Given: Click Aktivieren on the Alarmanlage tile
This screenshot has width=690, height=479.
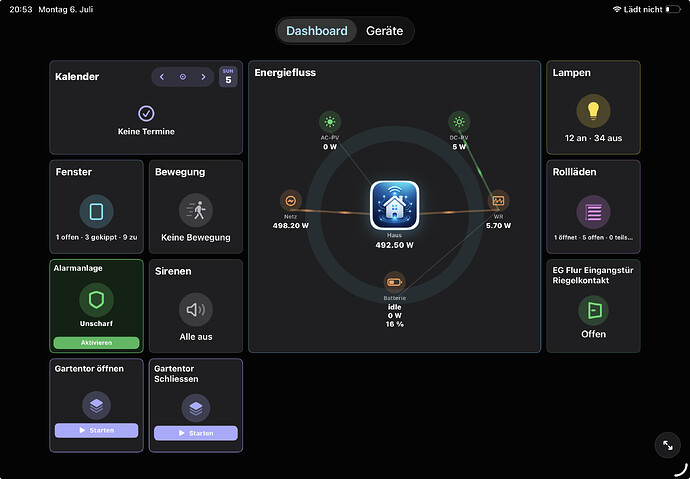Looking at the screenshot, I should 96,343.
